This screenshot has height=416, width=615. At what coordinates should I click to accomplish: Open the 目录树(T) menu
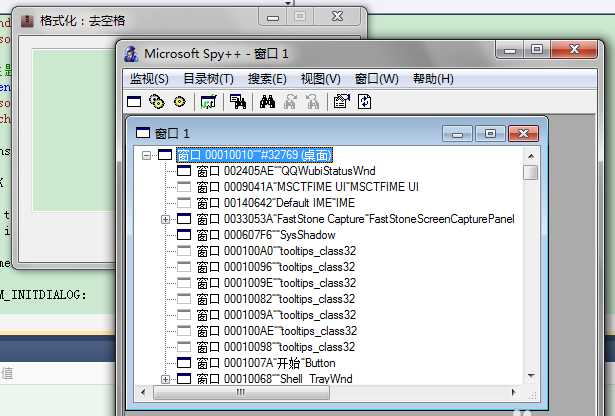click(208, 79)
